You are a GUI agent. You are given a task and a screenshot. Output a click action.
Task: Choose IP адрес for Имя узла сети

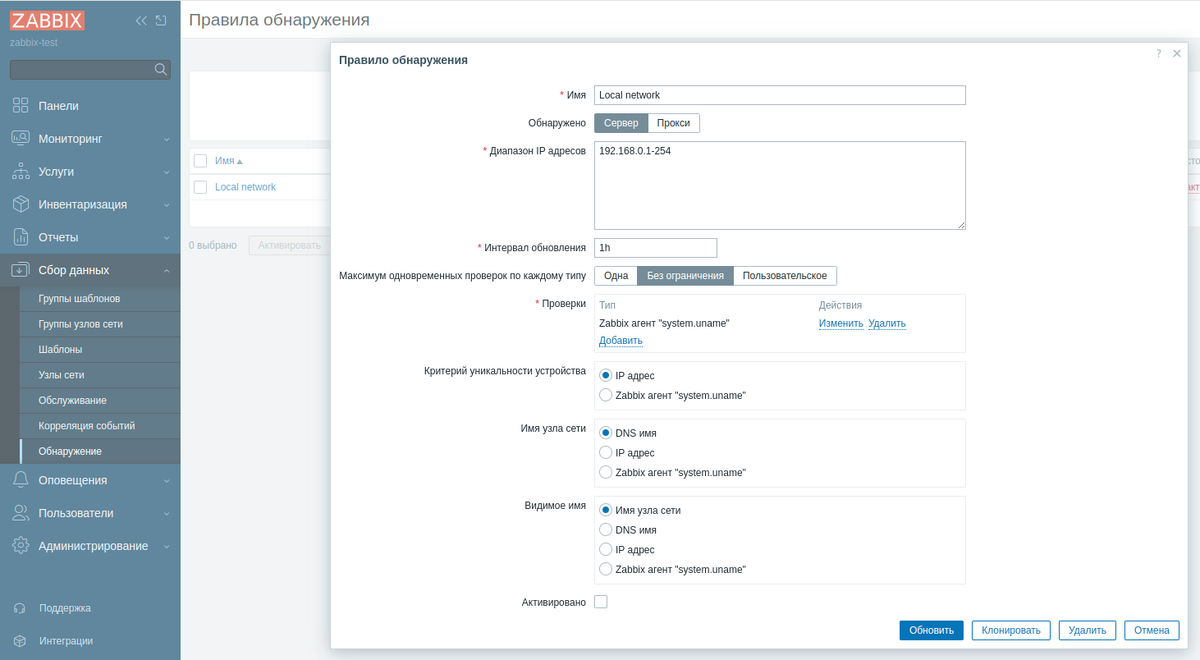point(605,453)
